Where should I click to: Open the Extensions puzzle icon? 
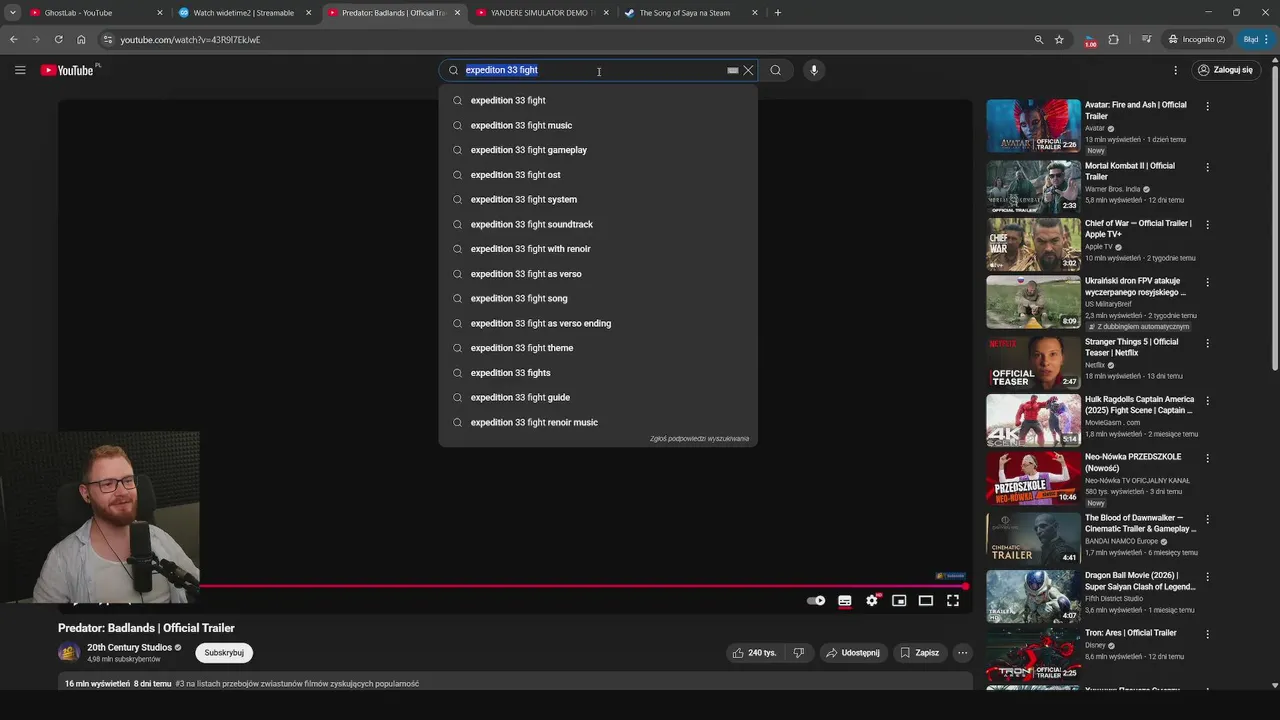coord(1113,39)
